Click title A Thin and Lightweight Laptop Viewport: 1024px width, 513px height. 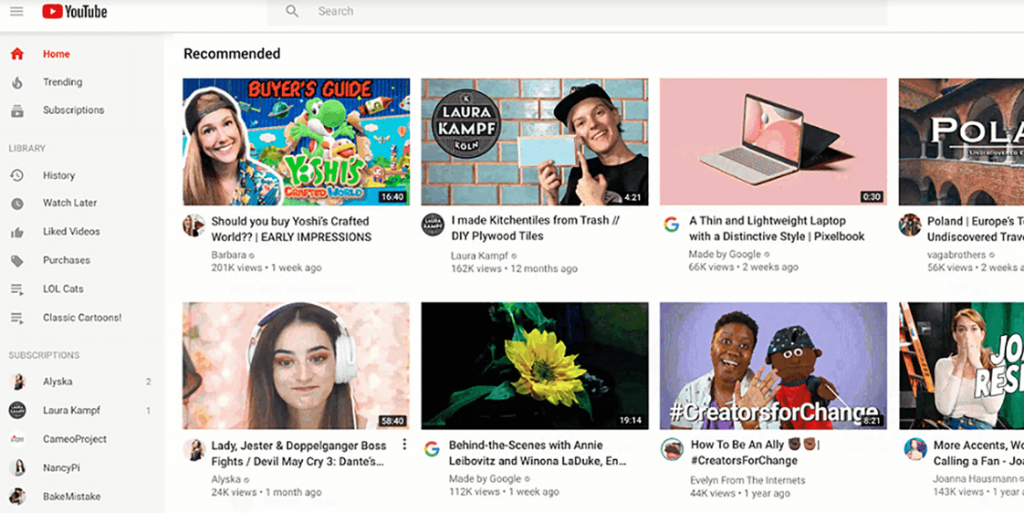[x=776, y=228]
